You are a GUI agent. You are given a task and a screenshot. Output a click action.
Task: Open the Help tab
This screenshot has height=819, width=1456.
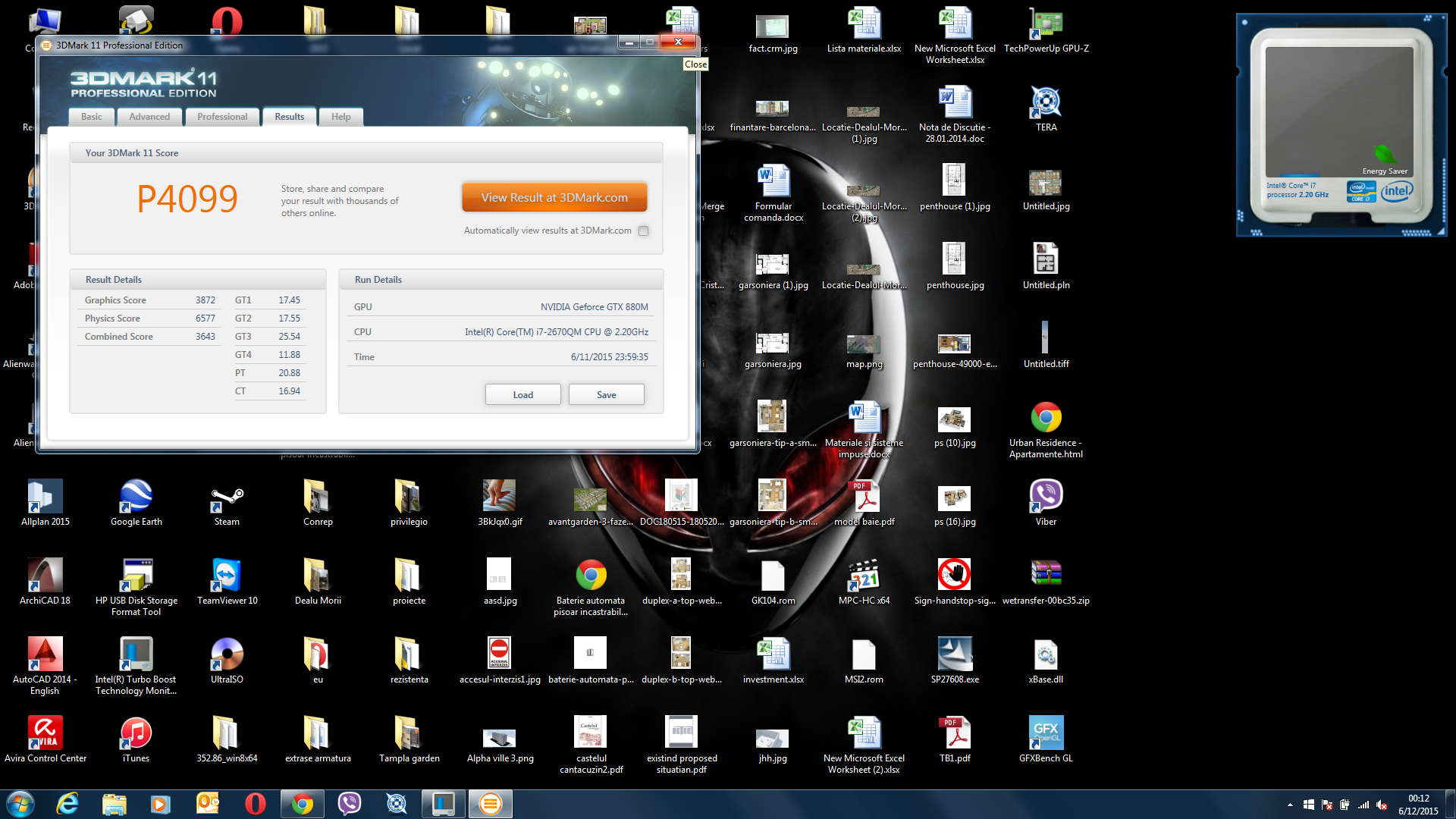(341, 117)
